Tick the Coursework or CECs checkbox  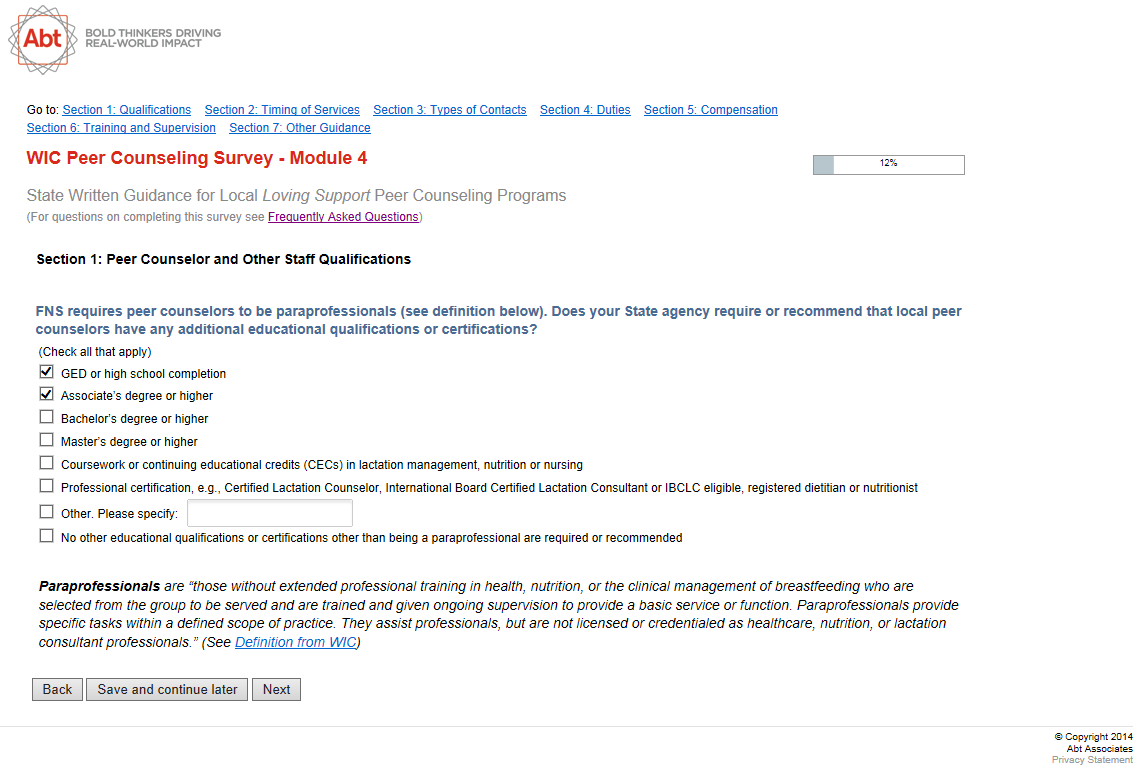click(x=47, y=463)
